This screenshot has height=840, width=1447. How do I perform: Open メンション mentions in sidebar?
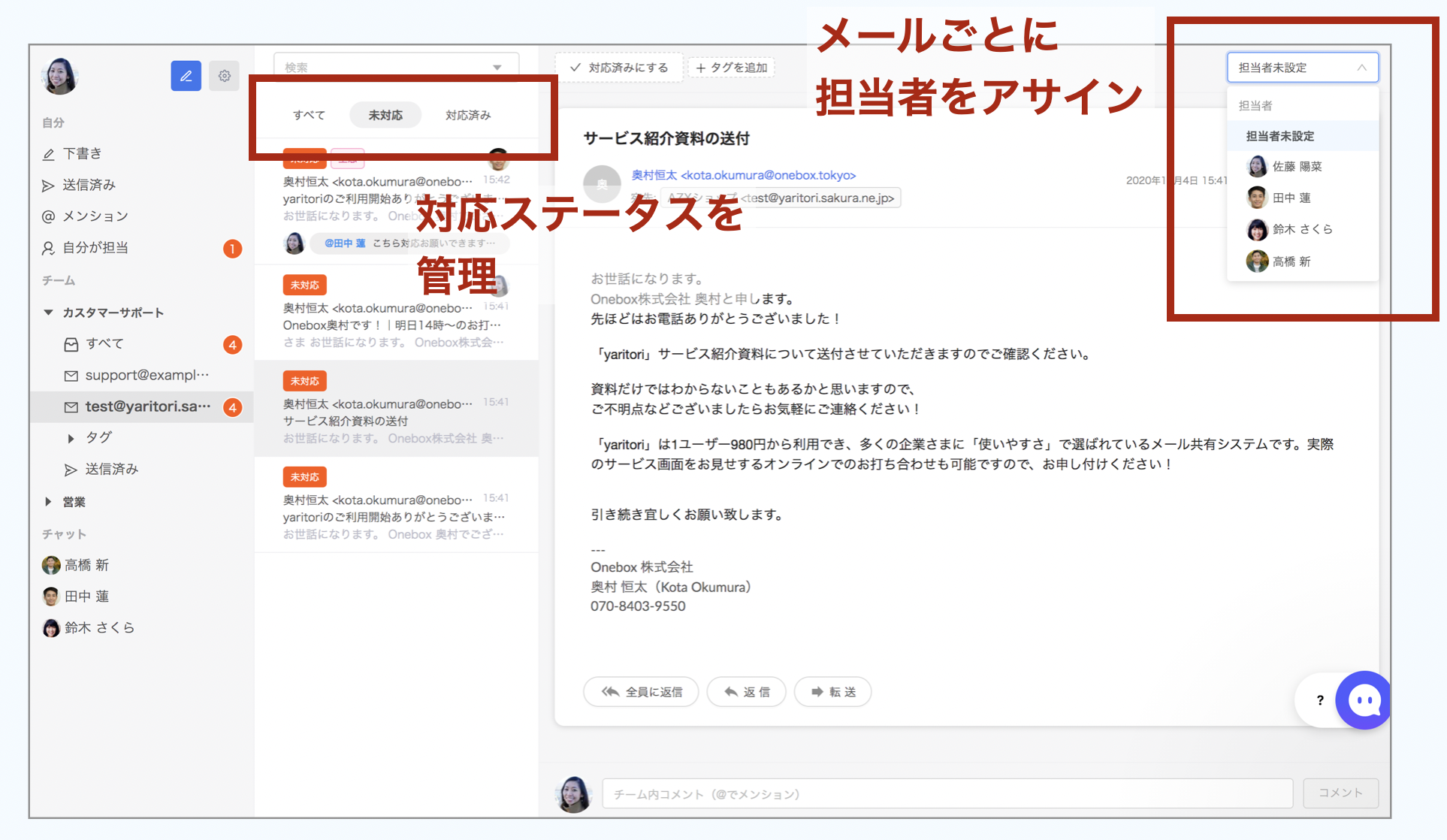point(95,216)
